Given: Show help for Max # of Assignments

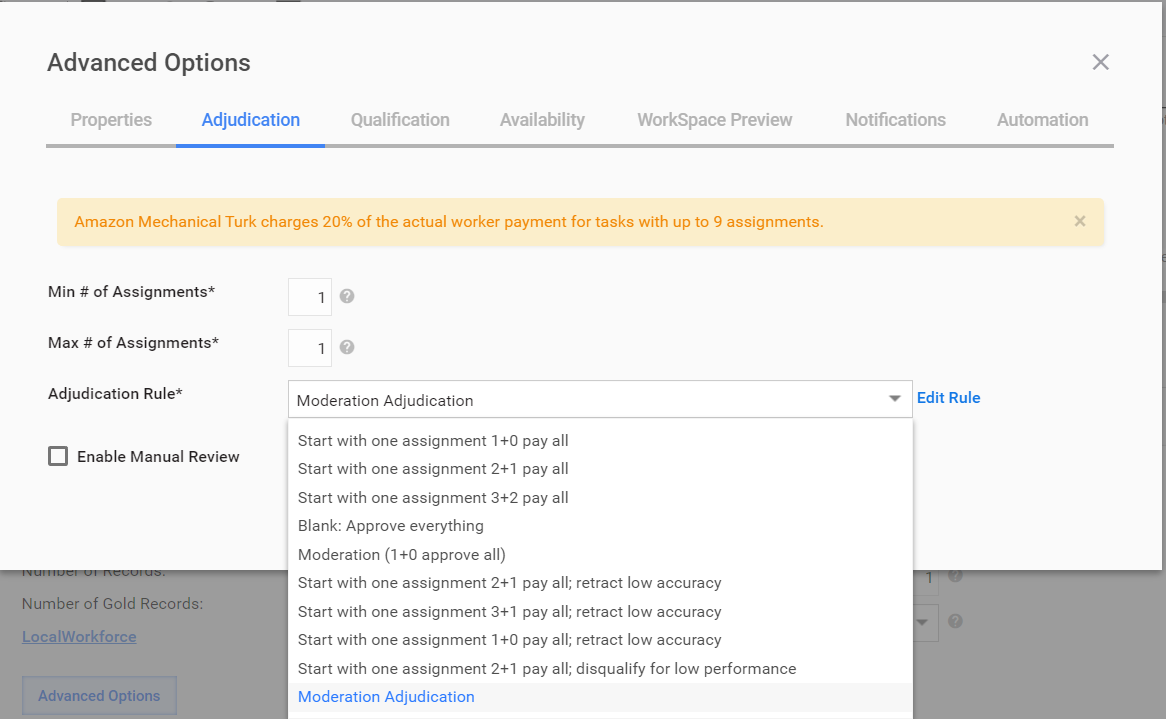Looking at the screenshot, I should [347, 347].
